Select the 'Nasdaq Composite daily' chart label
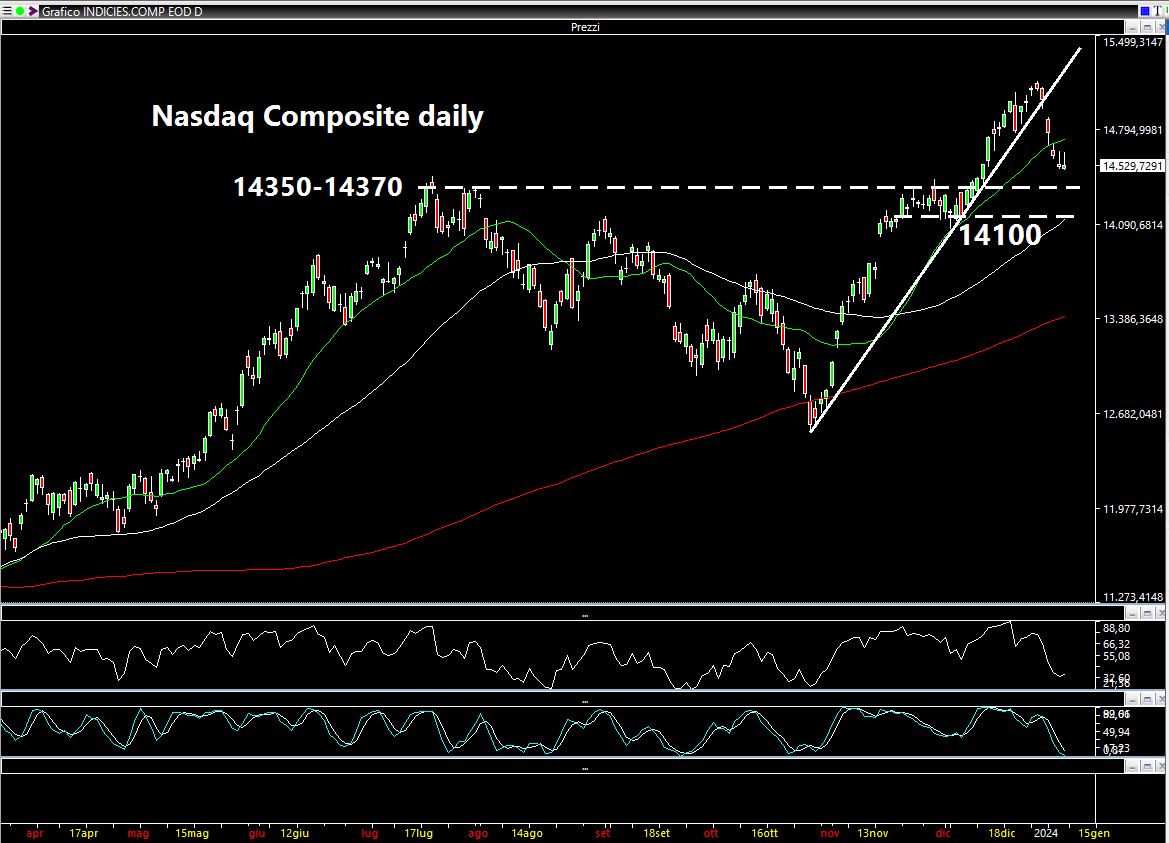The height and width of the screenshot is (843, 1169). pos(318,116)
